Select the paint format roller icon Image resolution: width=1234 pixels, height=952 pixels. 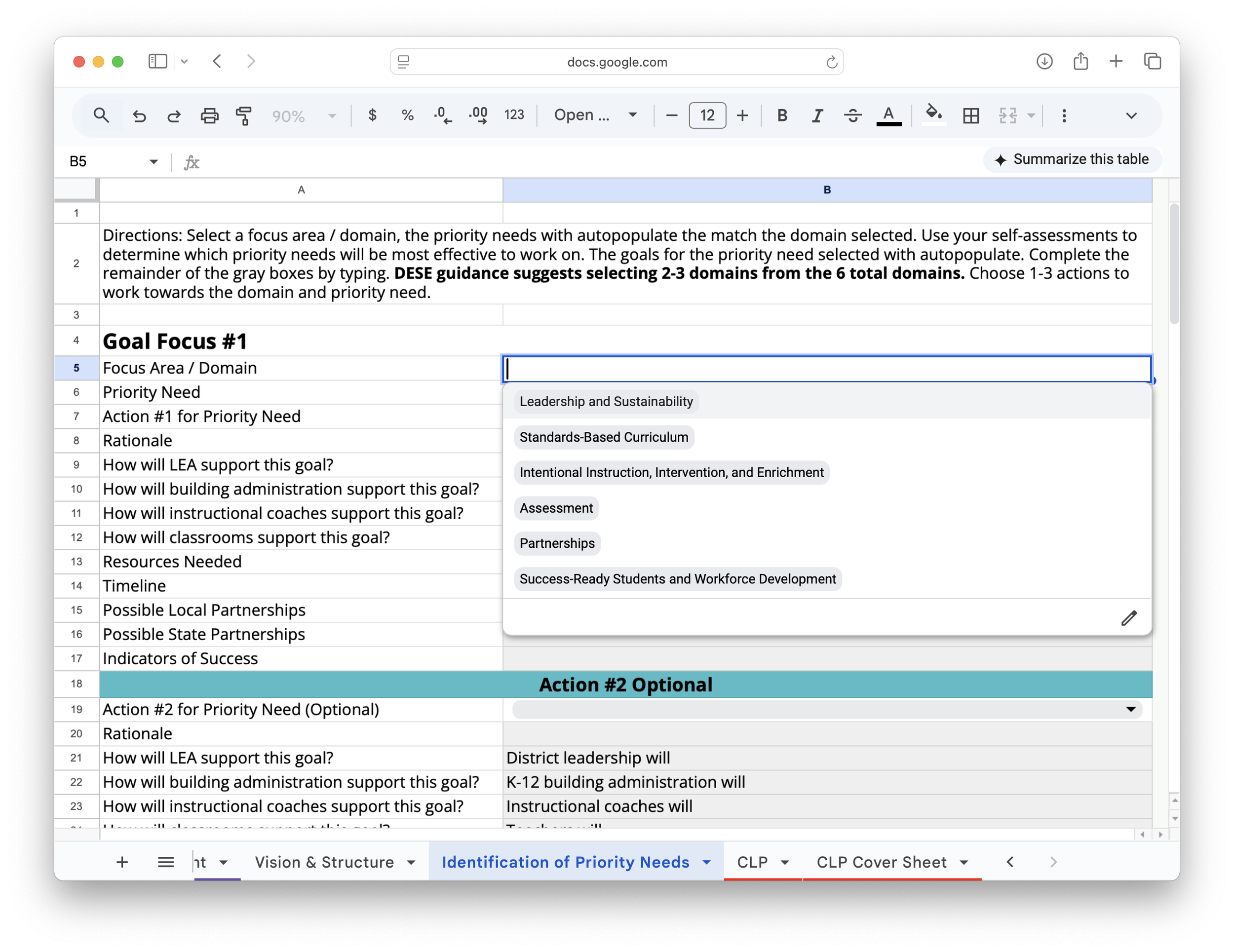(243, 116)
